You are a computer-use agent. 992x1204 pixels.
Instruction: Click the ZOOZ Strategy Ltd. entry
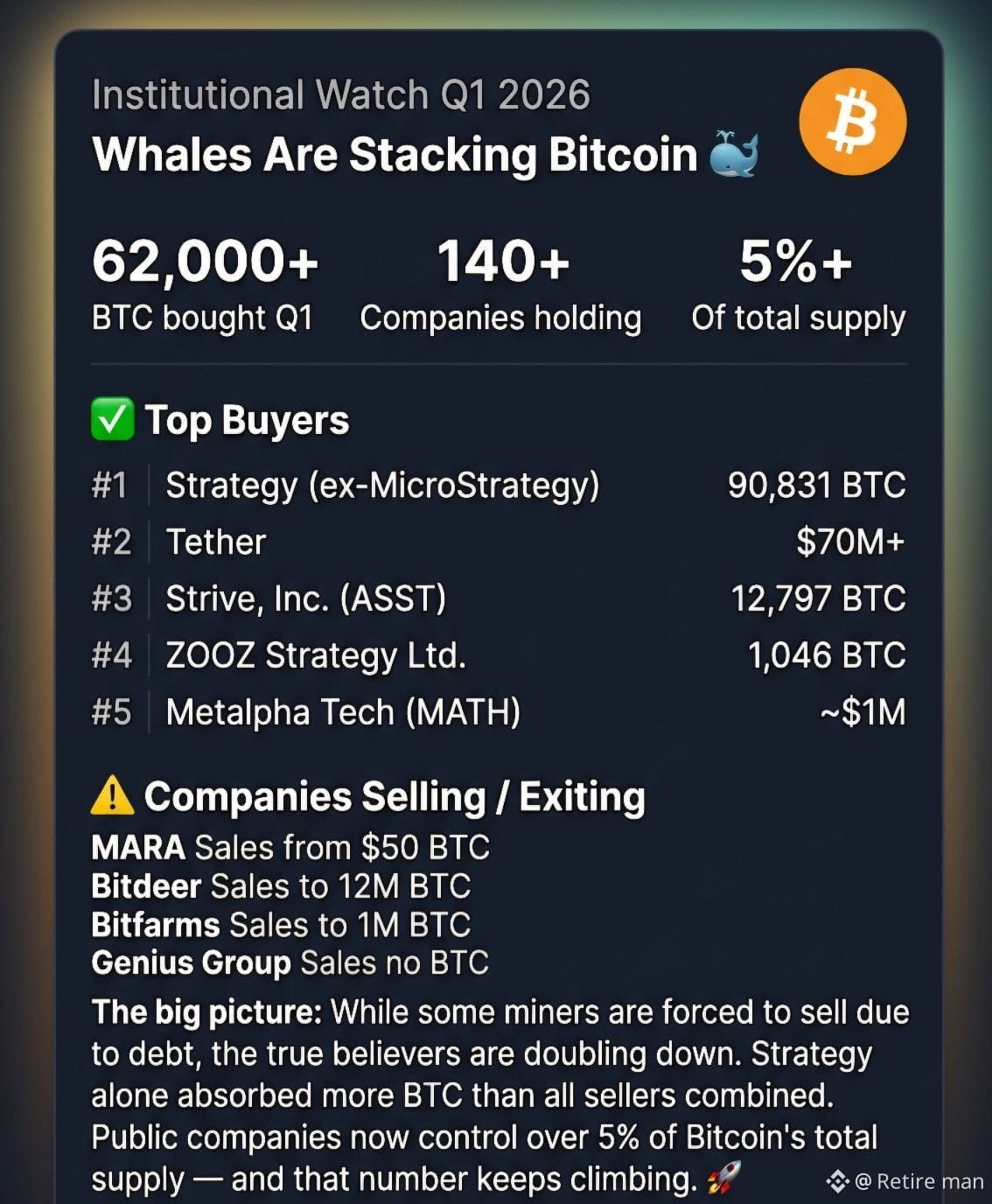pyautogui.click(x=316, y=655)
